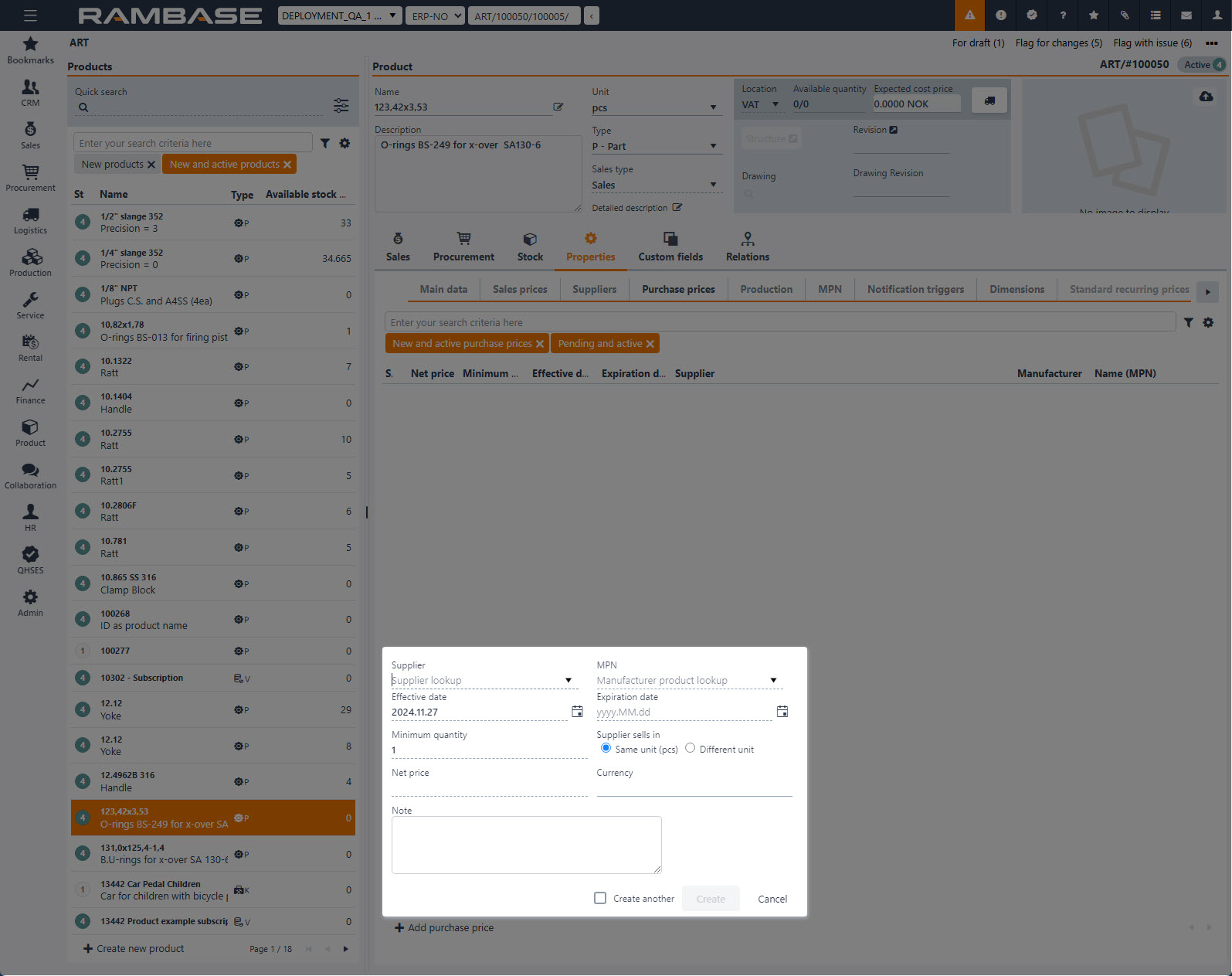Open the Procurement module in the sidebar
1232x976 pixels.
[x=30, y=177]
